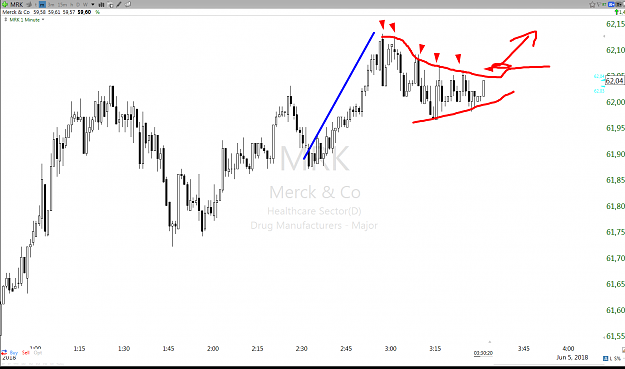Viewport: 625px width, 369px height.
Task: Click the Opt button beside Sell
Action: (38, 353)
